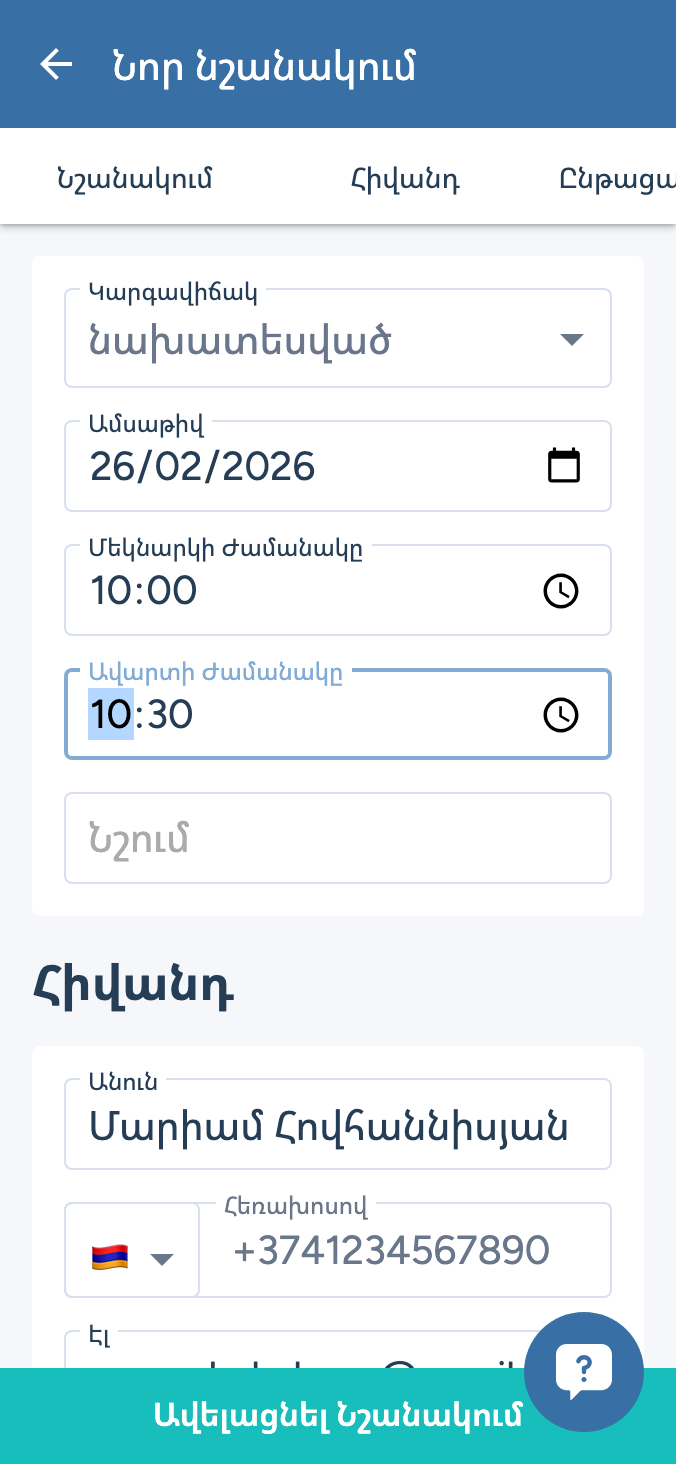Open the Նախատեսված status combo box
676x1464 pixels.
click(x=300, y=341)
